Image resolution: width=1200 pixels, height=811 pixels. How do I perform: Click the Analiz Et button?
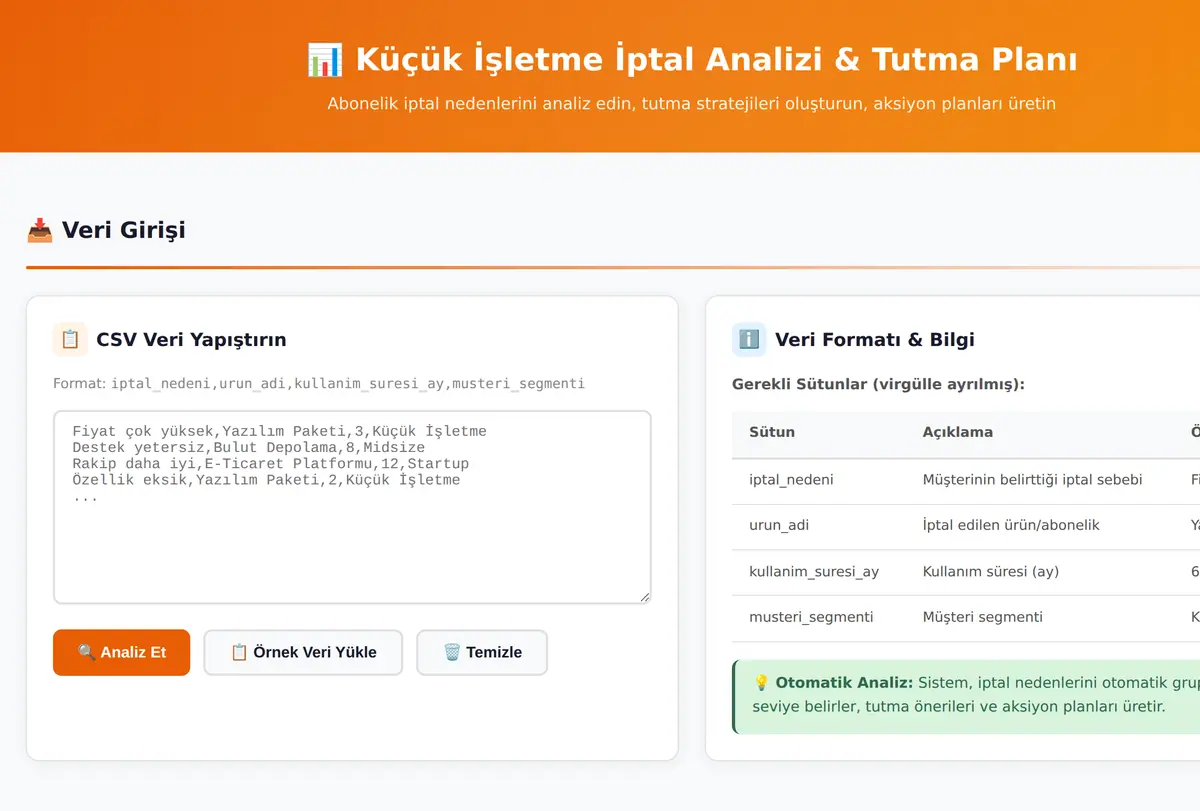coord(121,652)
